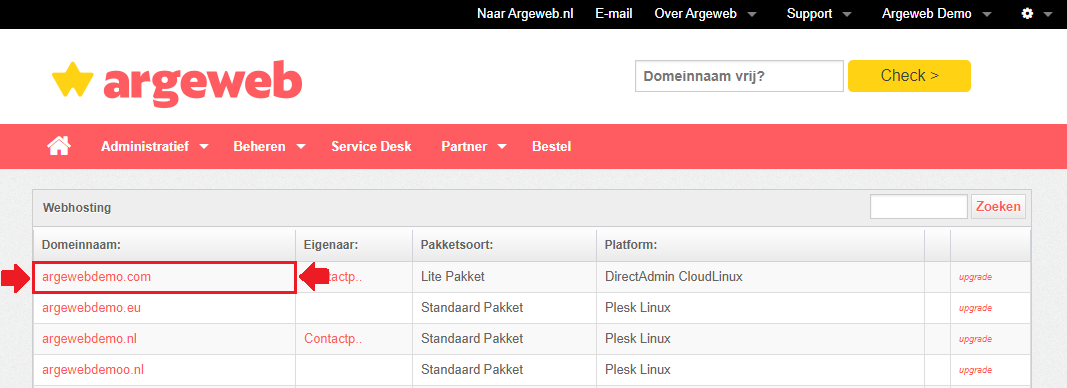Open the Support dropdown menu
This screenshot has height=388, width=1067.
[x=819, y=14]
